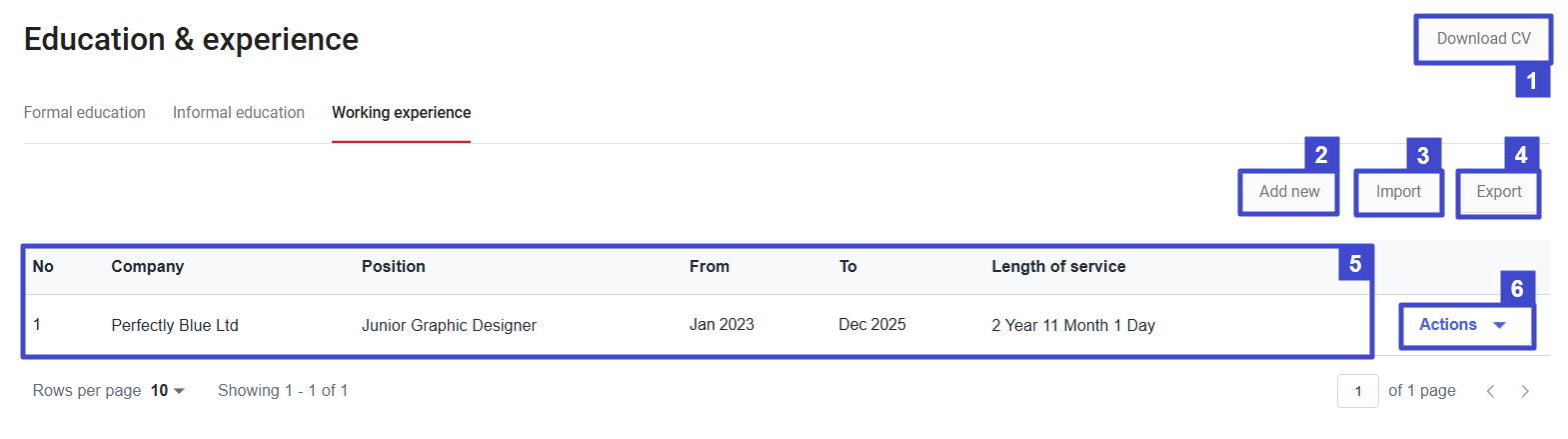
Task: Select the Perfectly Blue Ltd row
Action: (x=175, y=326)
